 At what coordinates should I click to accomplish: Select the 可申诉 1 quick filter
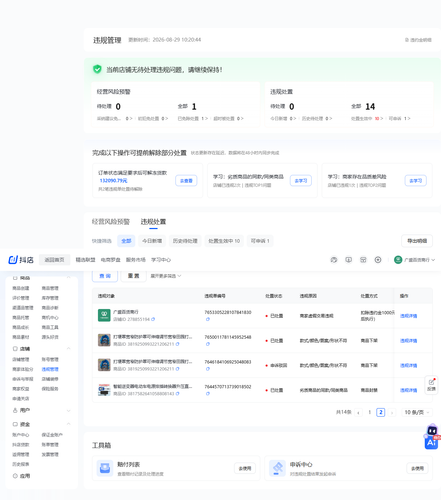(x=260, y=241)
